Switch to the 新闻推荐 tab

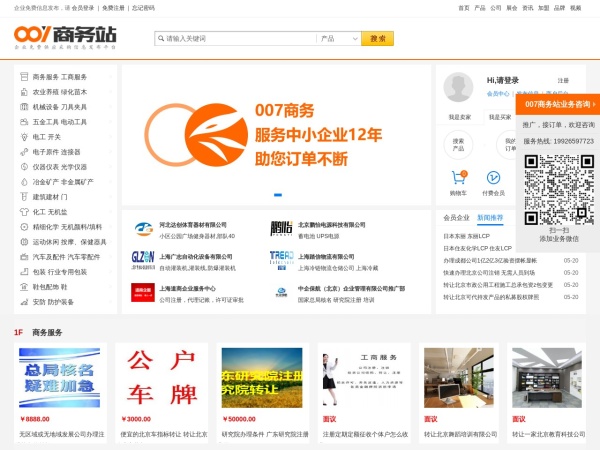click(x=490, y=217)
